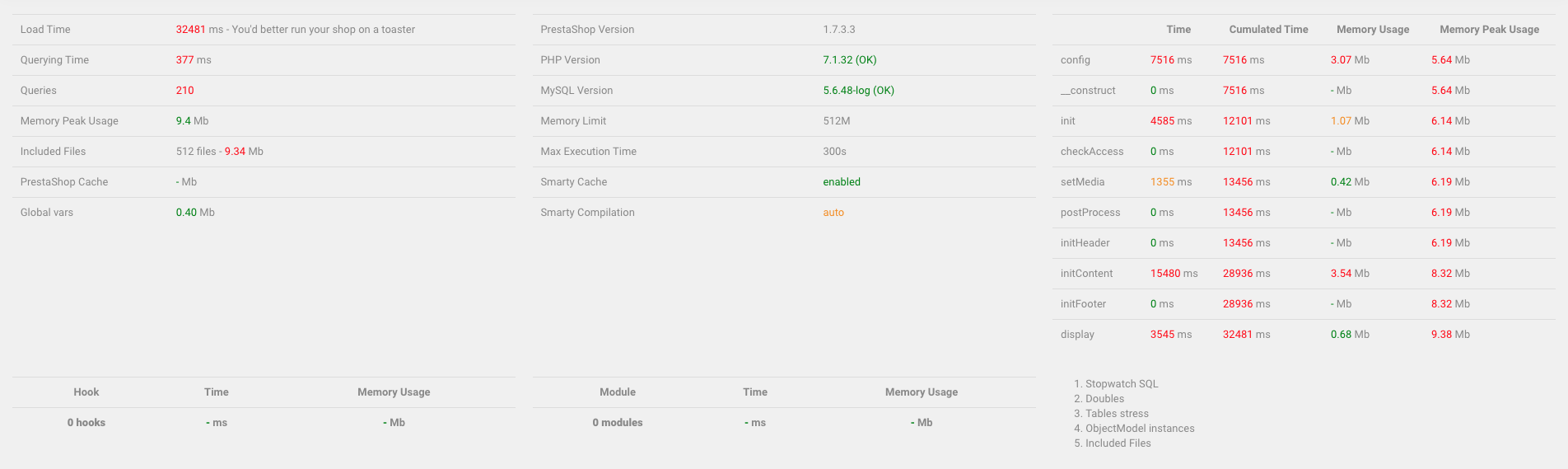Click the Smarty Cache enabled value

pyautogui.click(x=842, y=182)
